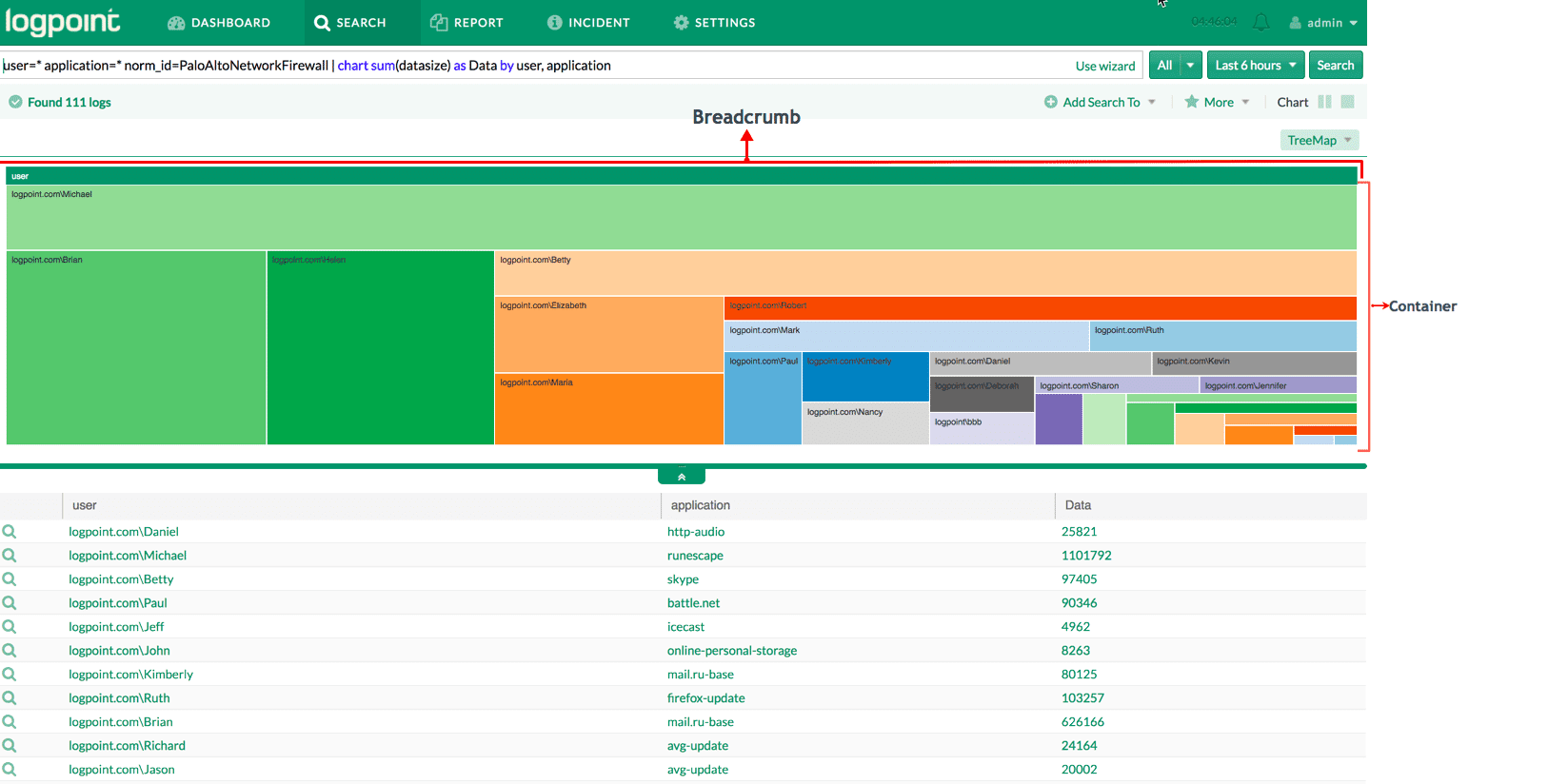Open the Last 6 hours time range dropdown
This screenshot has width=1548, height=784.
click(x=1256, y=65)
